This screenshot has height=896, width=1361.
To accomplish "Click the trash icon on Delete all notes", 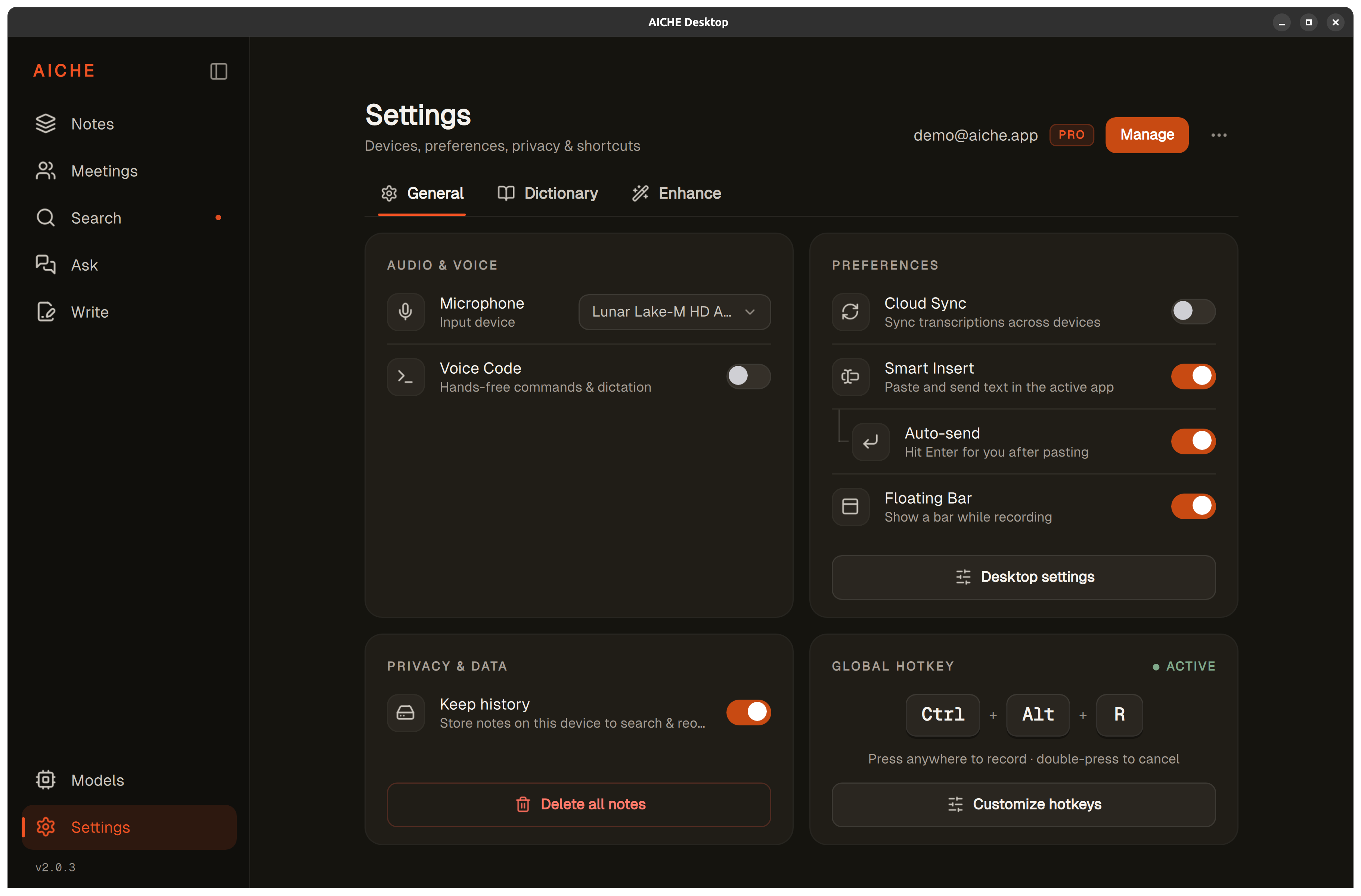I will click(x=523, y=805).
